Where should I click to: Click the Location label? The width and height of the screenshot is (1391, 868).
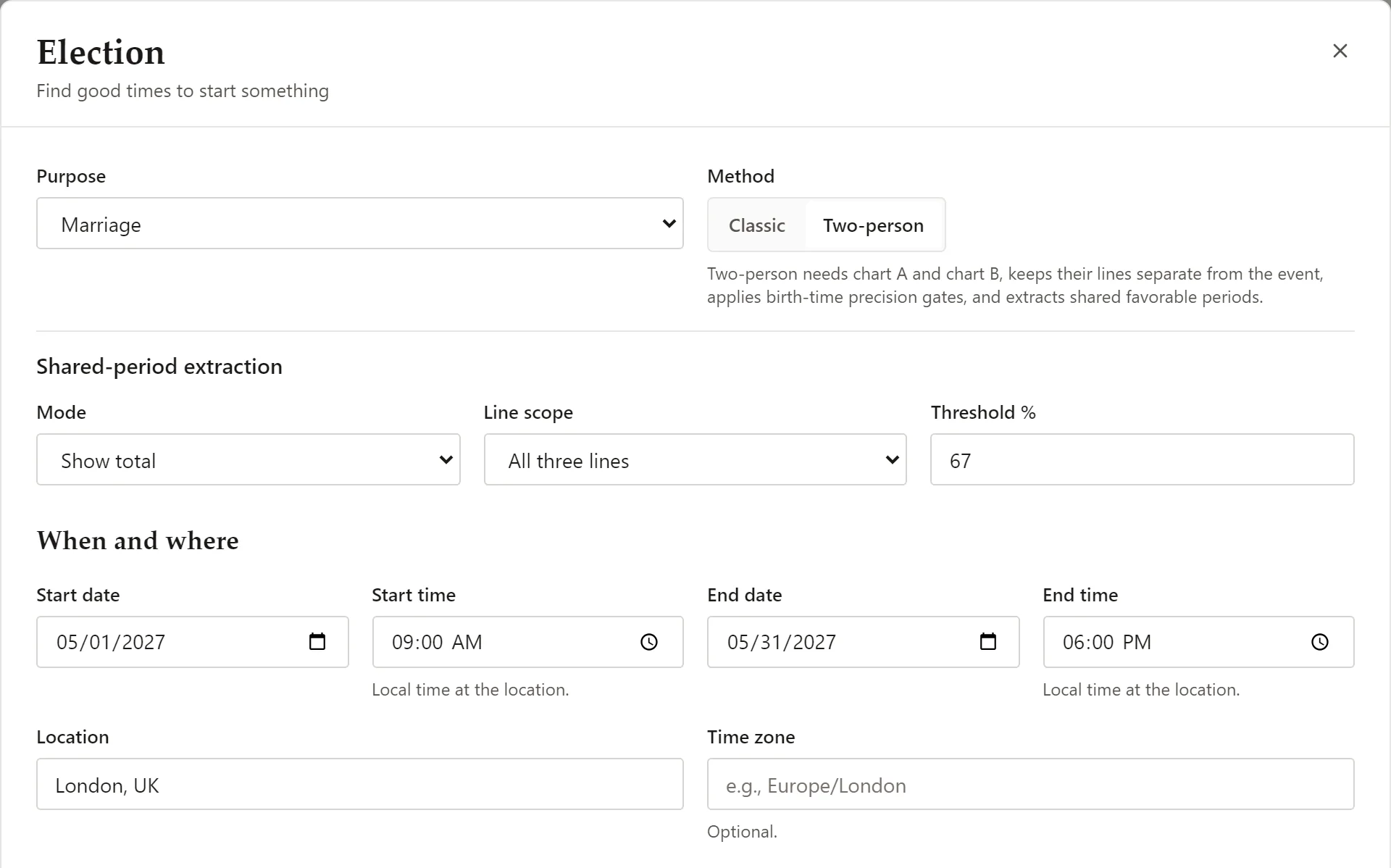(x=72, y=737)
